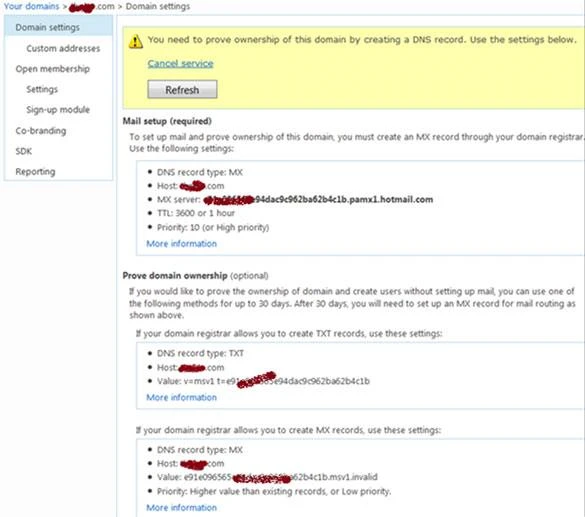Click the Mail setup (required) heading
The image size is (585, 517).
(x=167, y=121)
